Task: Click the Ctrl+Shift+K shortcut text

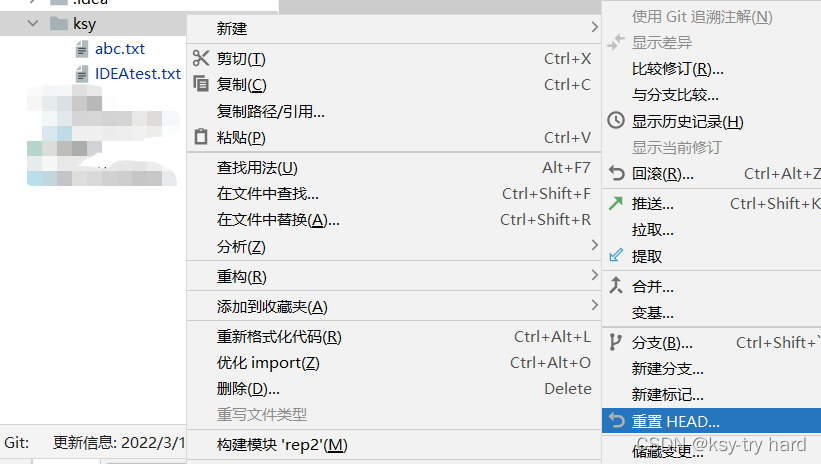Action: pyautogui.click(x=775, y=203)
